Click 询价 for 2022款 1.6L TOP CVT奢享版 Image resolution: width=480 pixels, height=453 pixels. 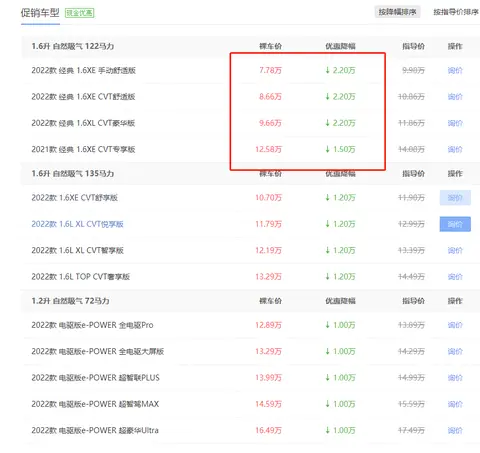[455, 277]
